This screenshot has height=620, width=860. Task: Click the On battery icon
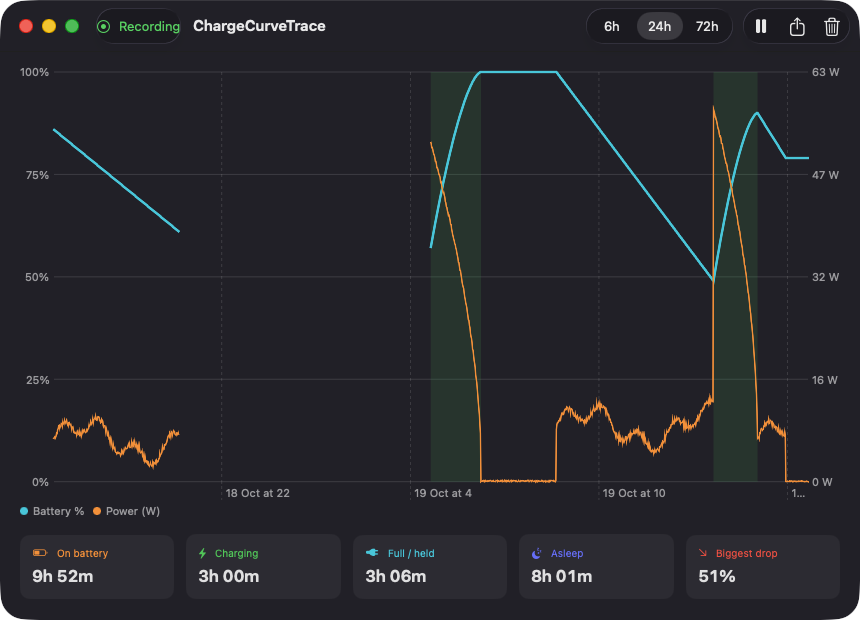point(40,553)
